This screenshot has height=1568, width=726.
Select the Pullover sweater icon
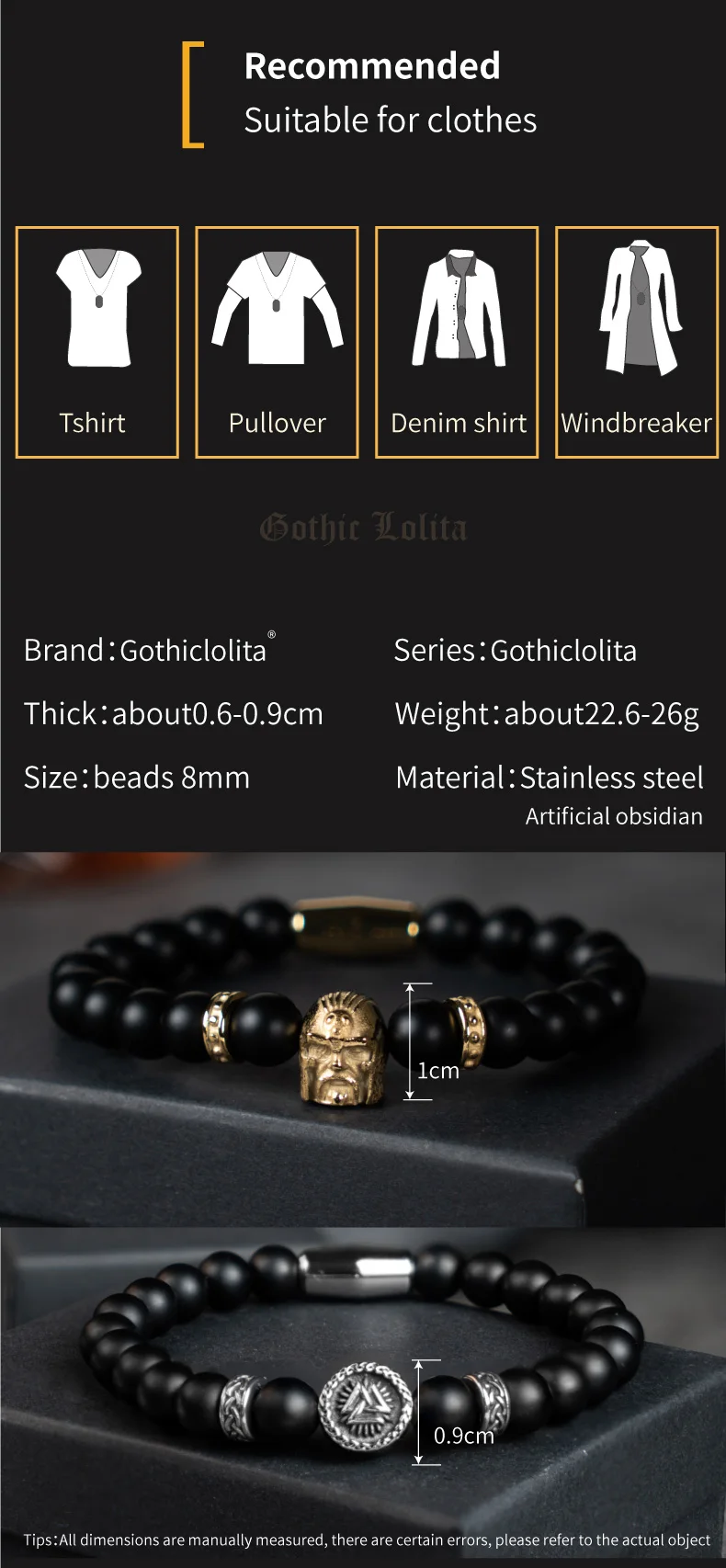click(x=277, y=307)
